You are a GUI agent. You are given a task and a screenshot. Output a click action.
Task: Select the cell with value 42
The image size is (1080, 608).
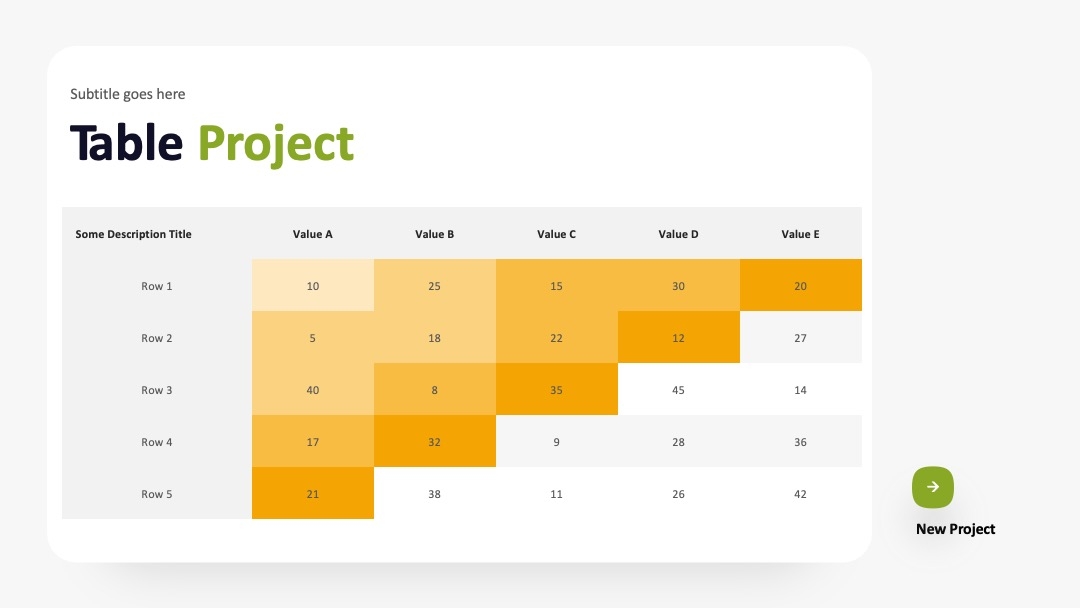(800, 494)
